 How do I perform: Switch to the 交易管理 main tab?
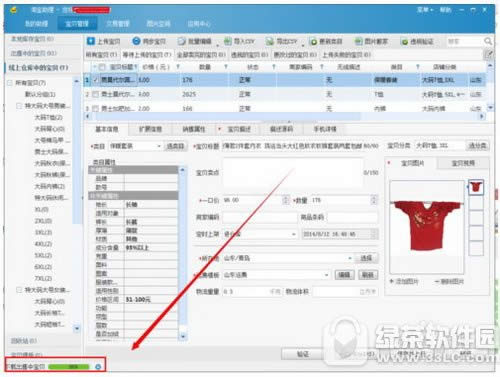118,24
